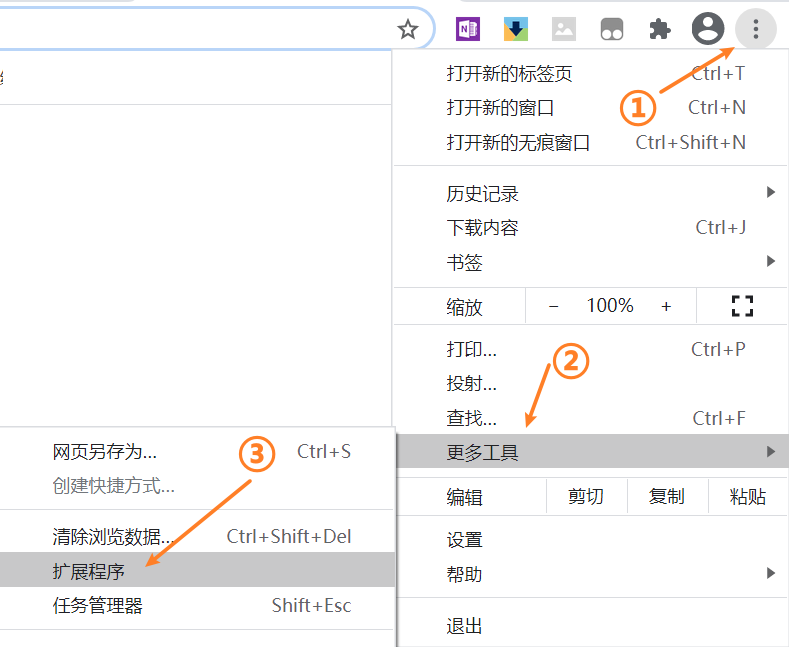
Task: Click the bookmark star icon
Action: pyautogui.click(x=408, y=29)
